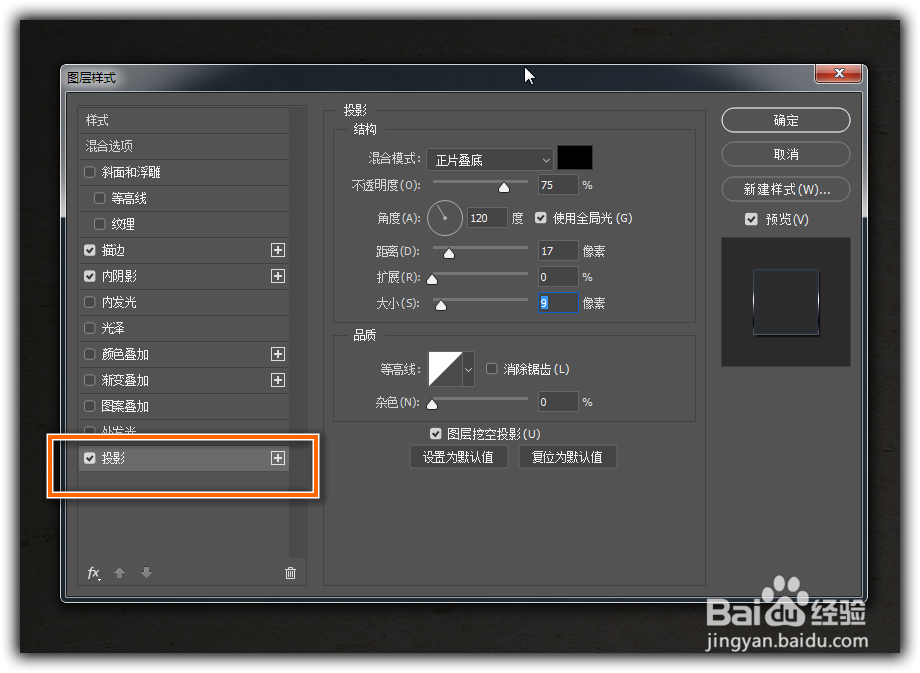
Task: Click the plus icon beside 描边
Action: (x=278, y=250)
